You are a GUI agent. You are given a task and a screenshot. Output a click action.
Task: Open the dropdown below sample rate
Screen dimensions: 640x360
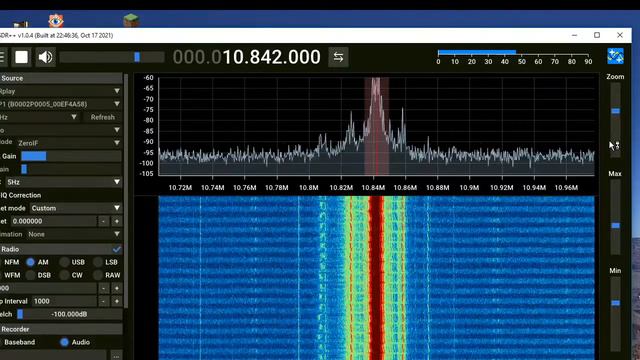[x=61, y=130]
